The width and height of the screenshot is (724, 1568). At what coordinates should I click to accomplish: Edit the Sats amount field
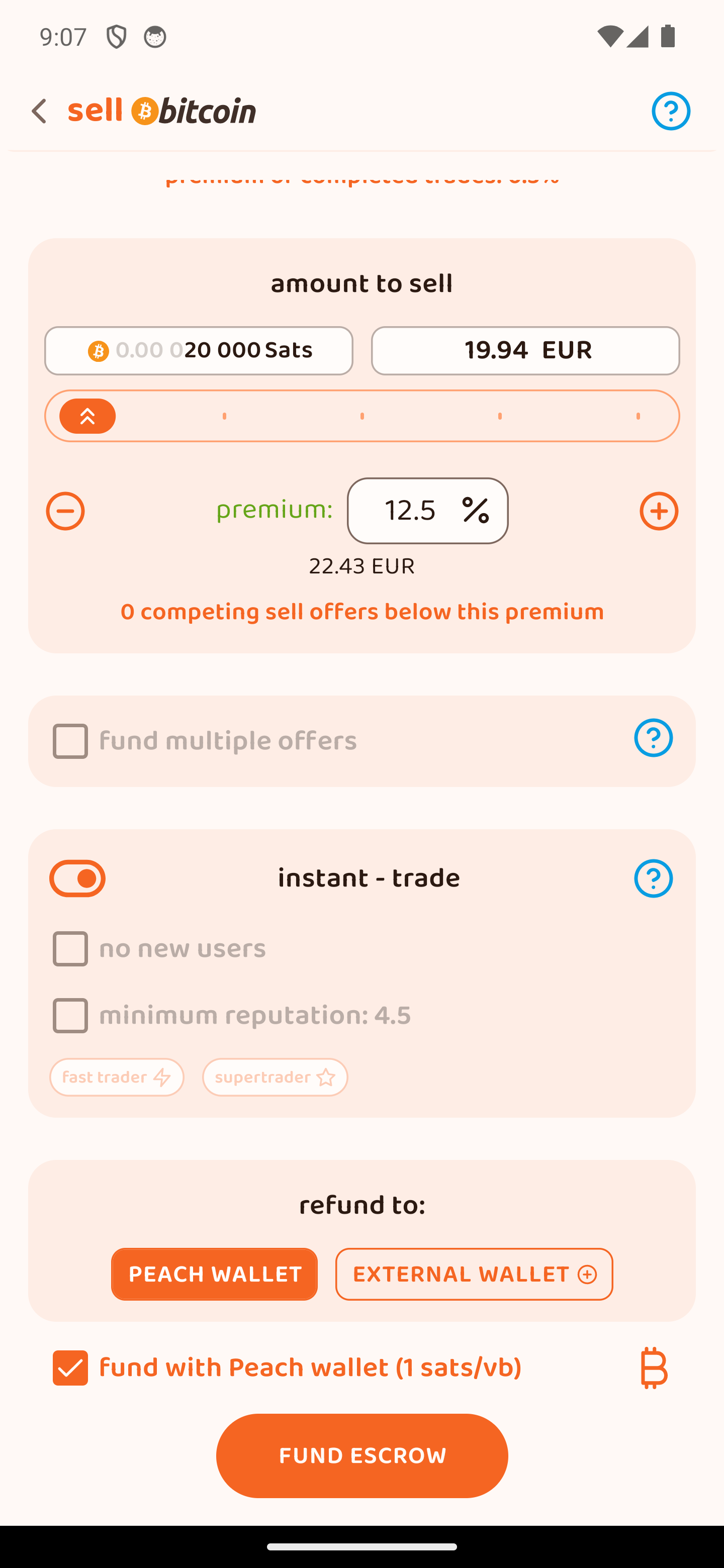(x=199, y=351)
